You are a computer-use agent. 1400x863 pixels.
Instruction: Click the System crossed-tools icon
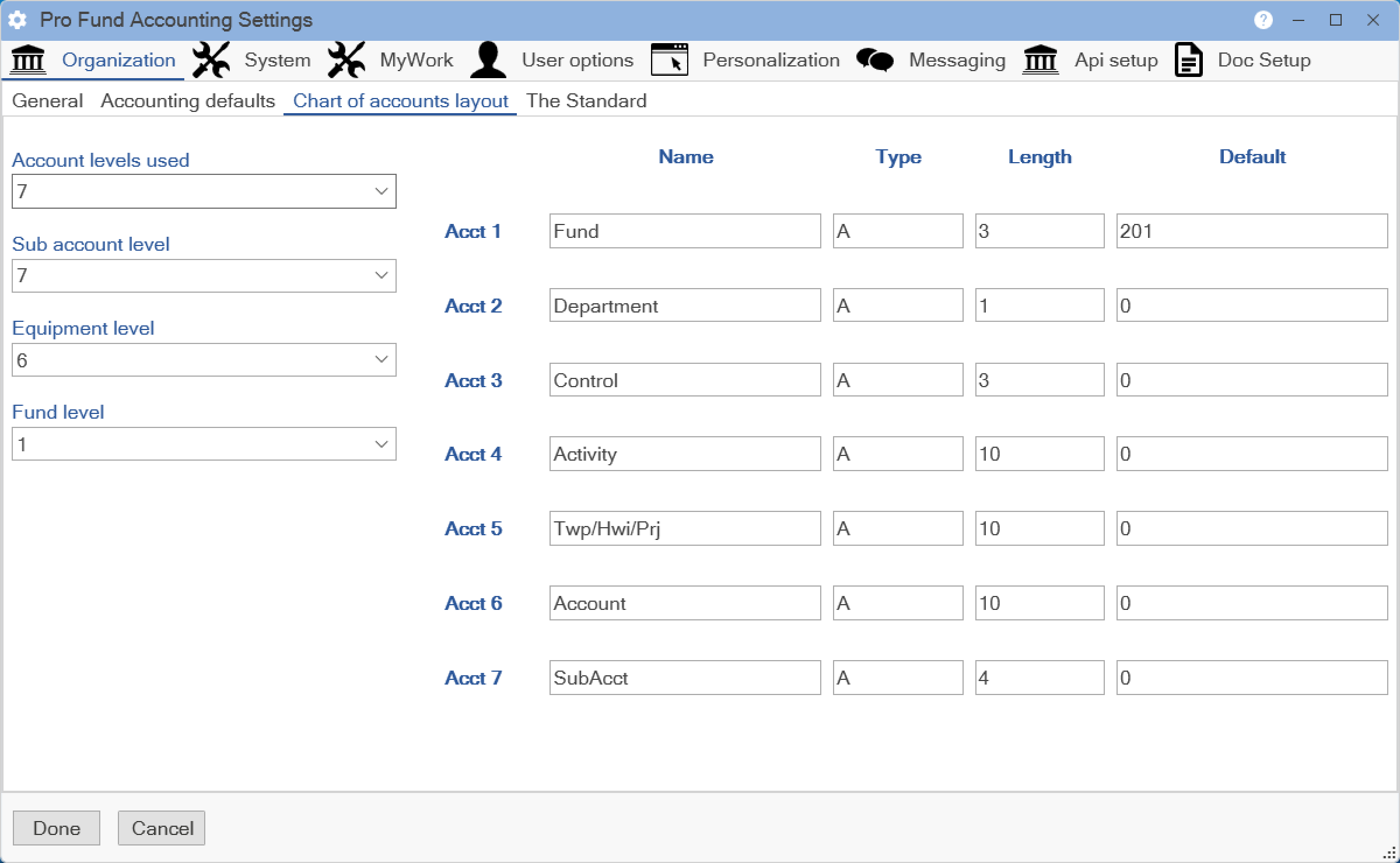211,60
